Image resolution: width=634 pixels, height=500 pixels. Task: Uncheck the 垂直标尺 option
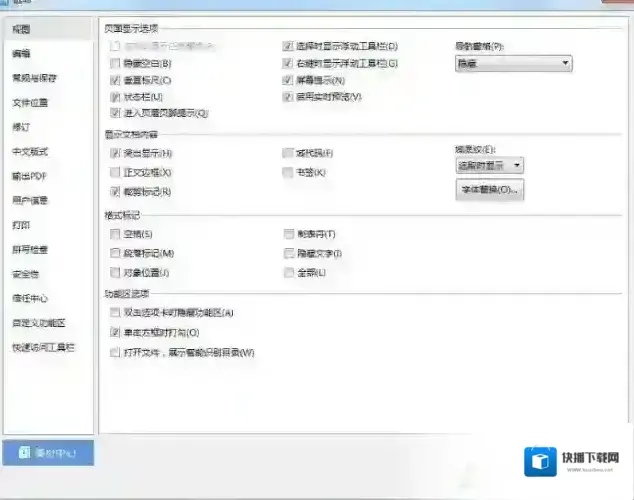click(x=116, y=80)
